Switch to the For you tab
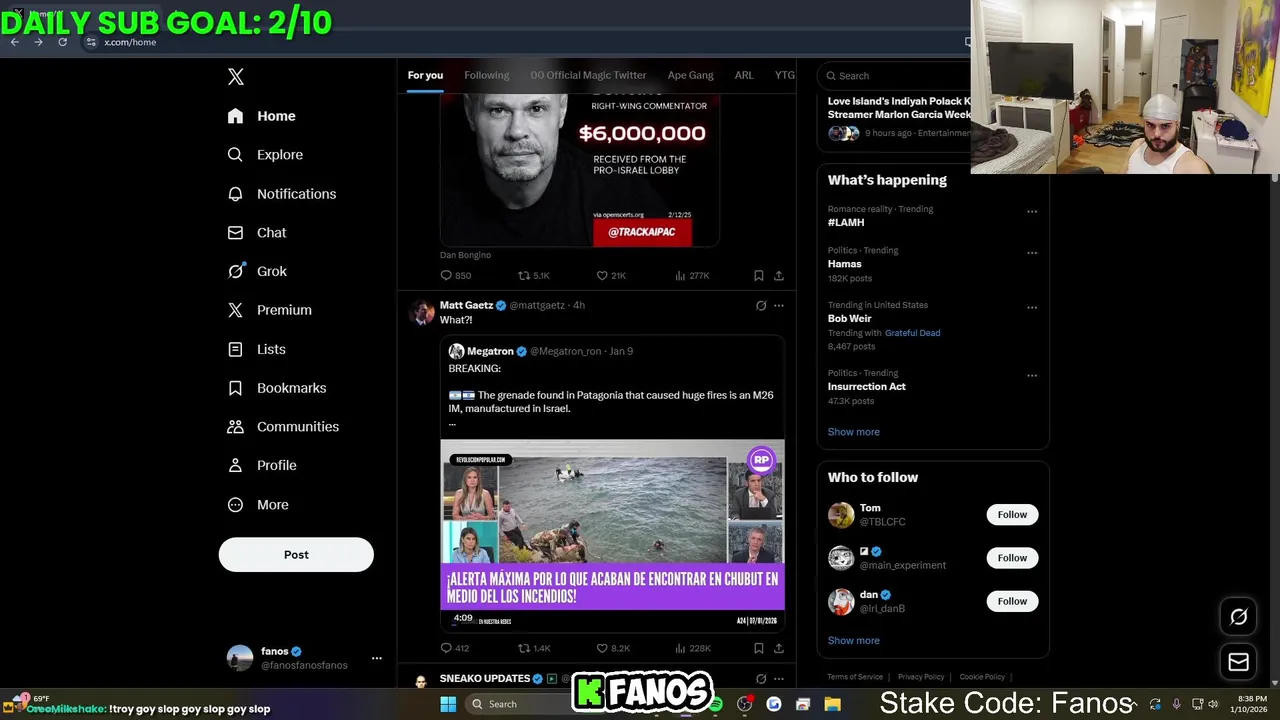The height and width of the screenshot is (720, 1280). point(425,75)
